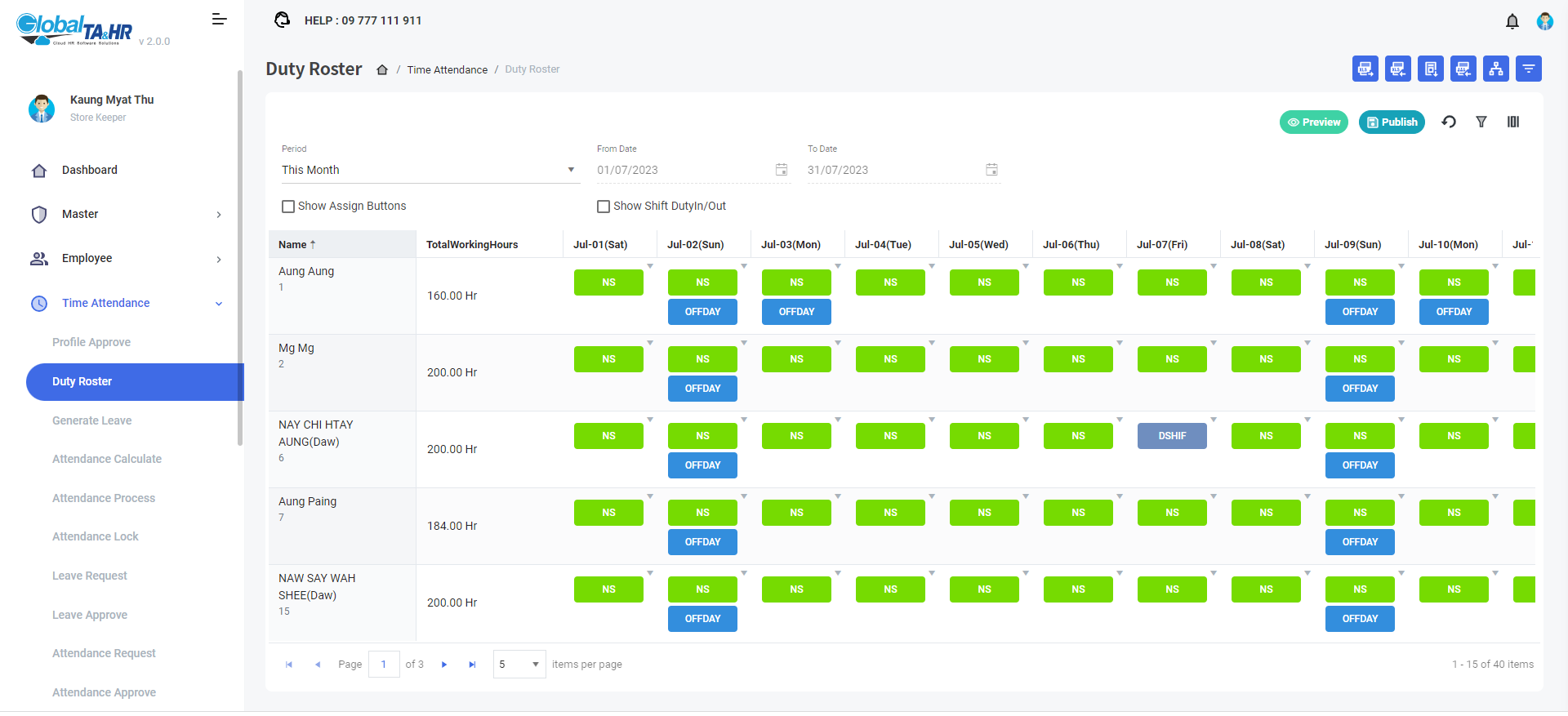Open the notifications bell

pos(1512,22)
